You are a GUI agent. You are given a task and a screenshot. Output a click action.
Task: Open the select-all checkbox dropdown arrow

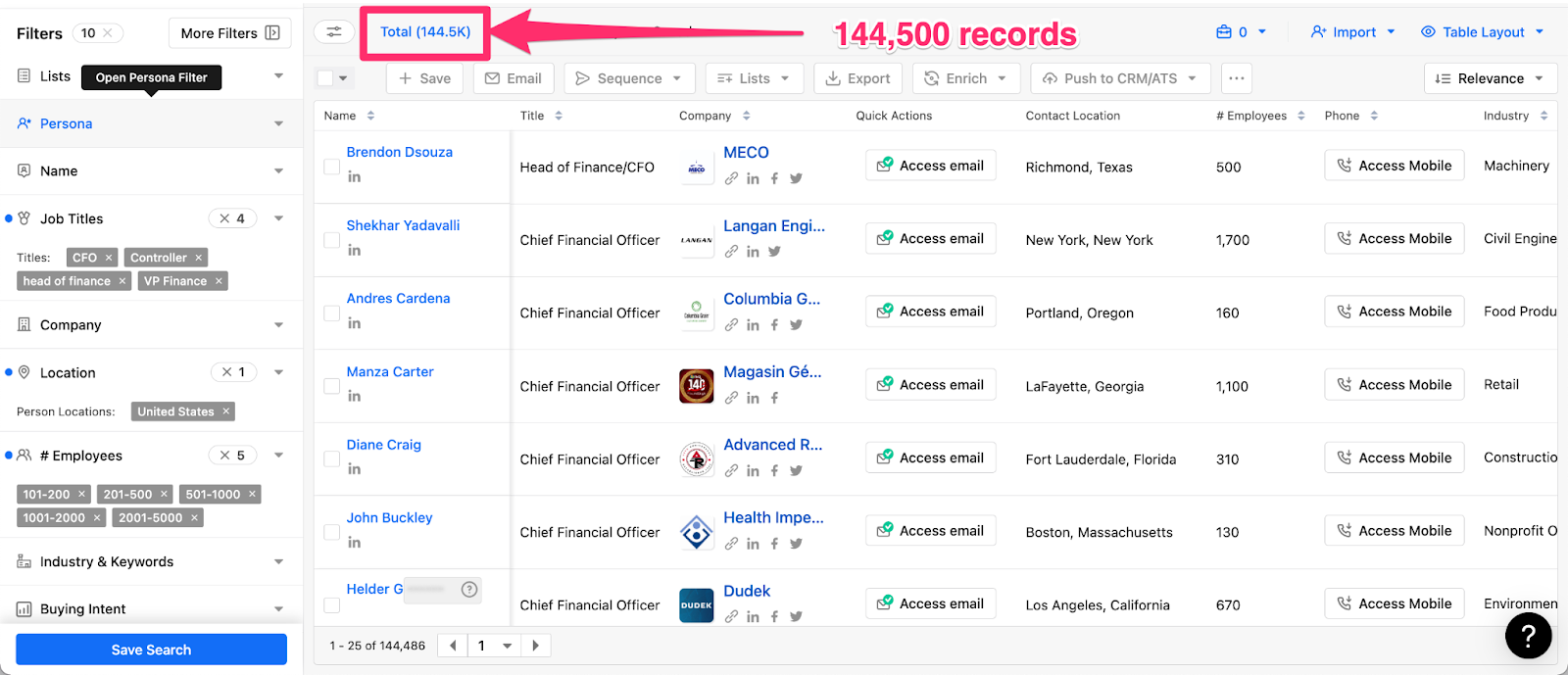343,78
